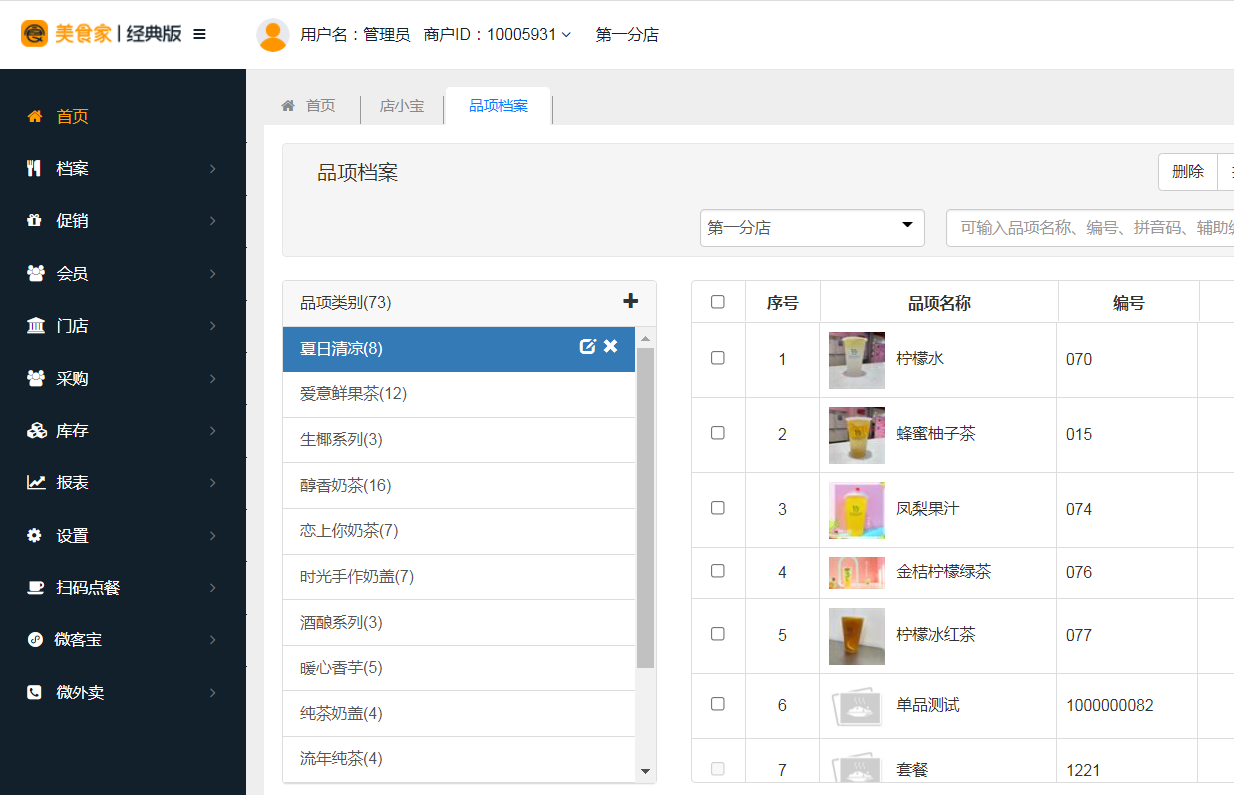The image size is (1234, 795).
Task: Add a new 品项类别 with plus icon
Action: tap(630, 301)
